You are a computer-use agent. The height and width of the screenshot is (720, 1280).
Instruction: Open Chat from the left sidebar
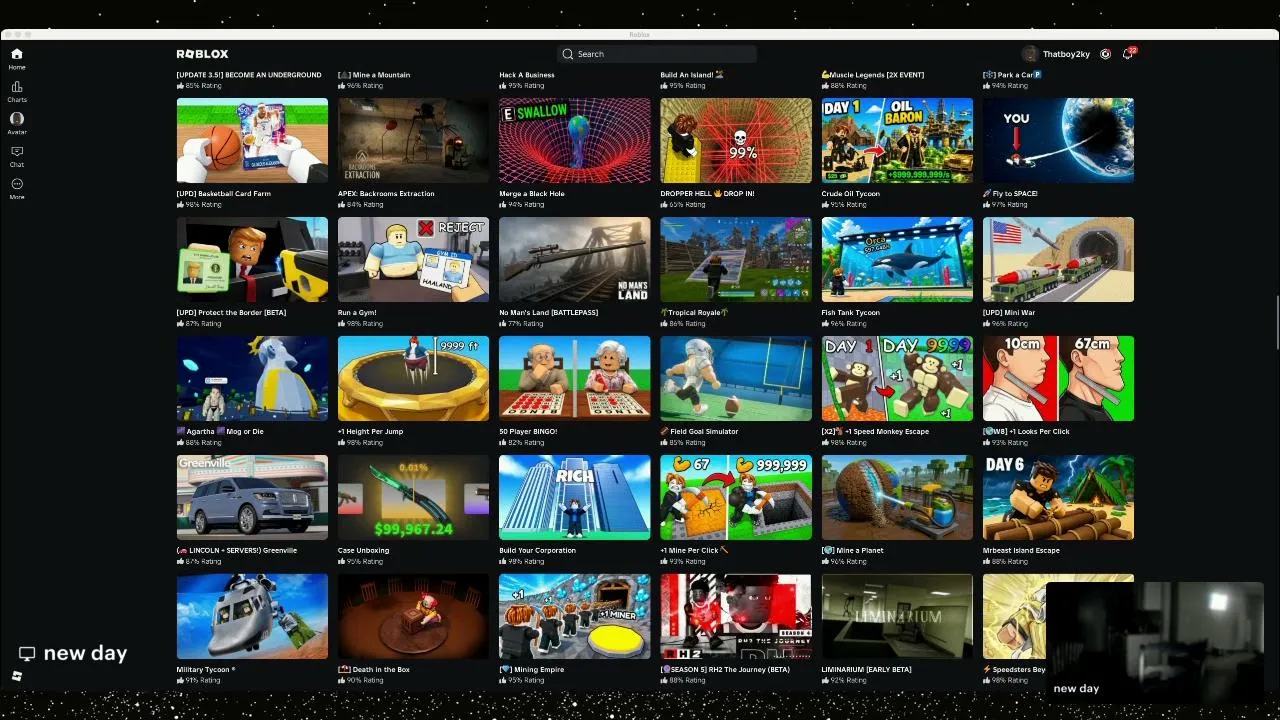click(16, 156)
